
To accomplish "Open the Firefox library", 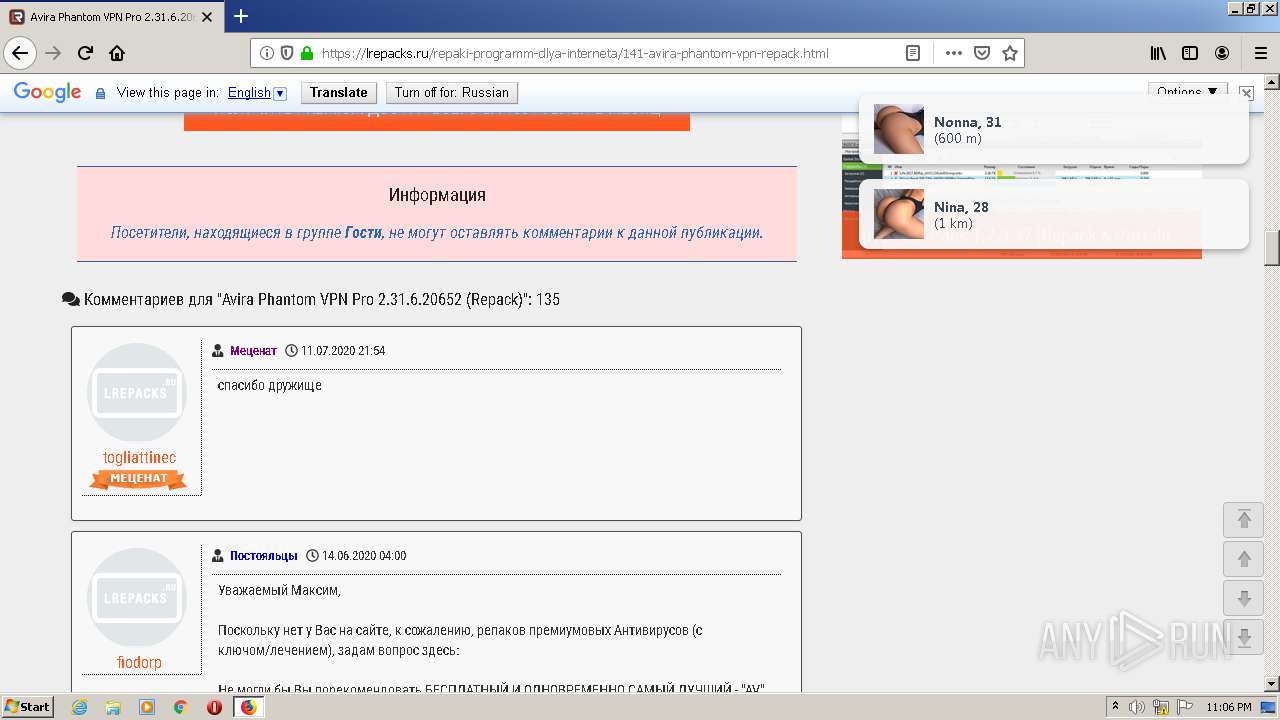I will pyautogui.click(x=1158, y=53).
